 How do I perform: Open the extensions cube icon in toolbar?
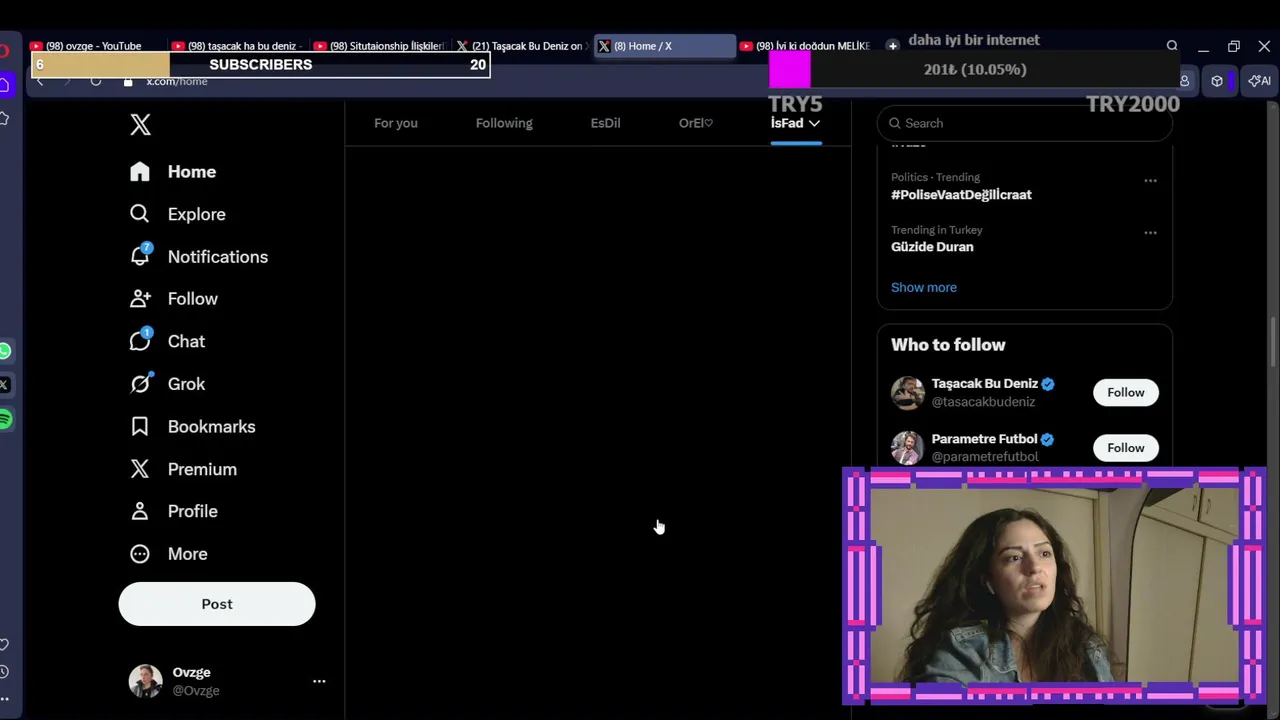[1217, 81]
